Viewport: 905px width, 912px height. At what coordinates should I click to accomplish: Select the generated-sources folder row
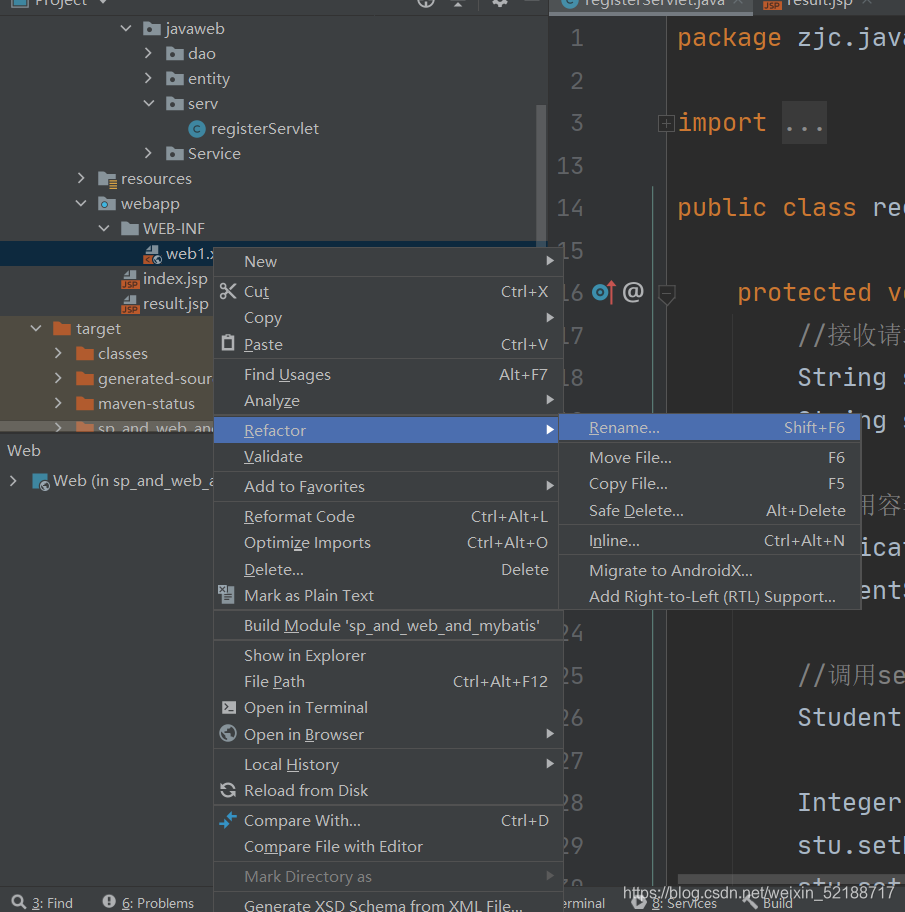[107, 378]
